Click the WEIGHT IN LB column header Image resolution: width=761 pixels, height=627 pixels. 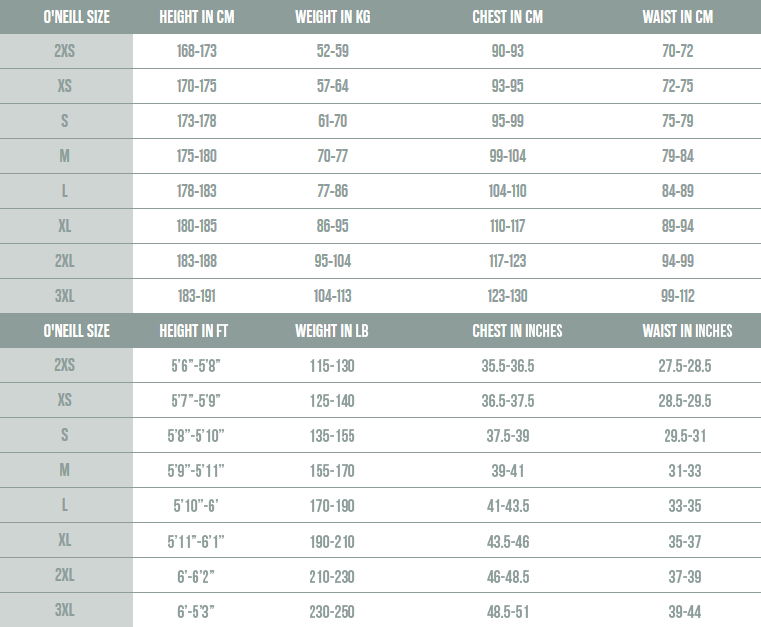coord(331,331)
